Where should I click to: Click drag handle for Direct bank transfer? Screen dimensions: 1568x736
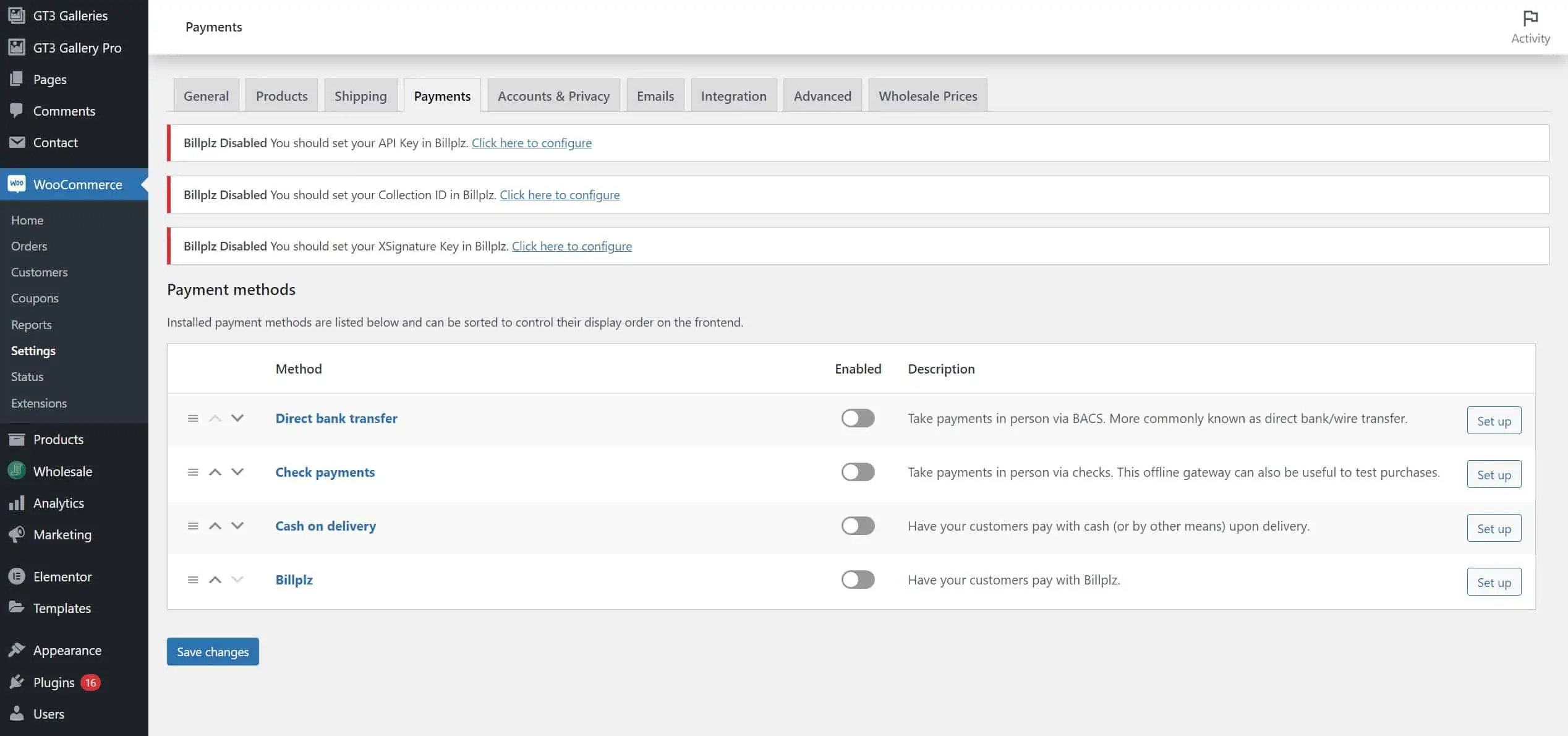click(193, 418)
